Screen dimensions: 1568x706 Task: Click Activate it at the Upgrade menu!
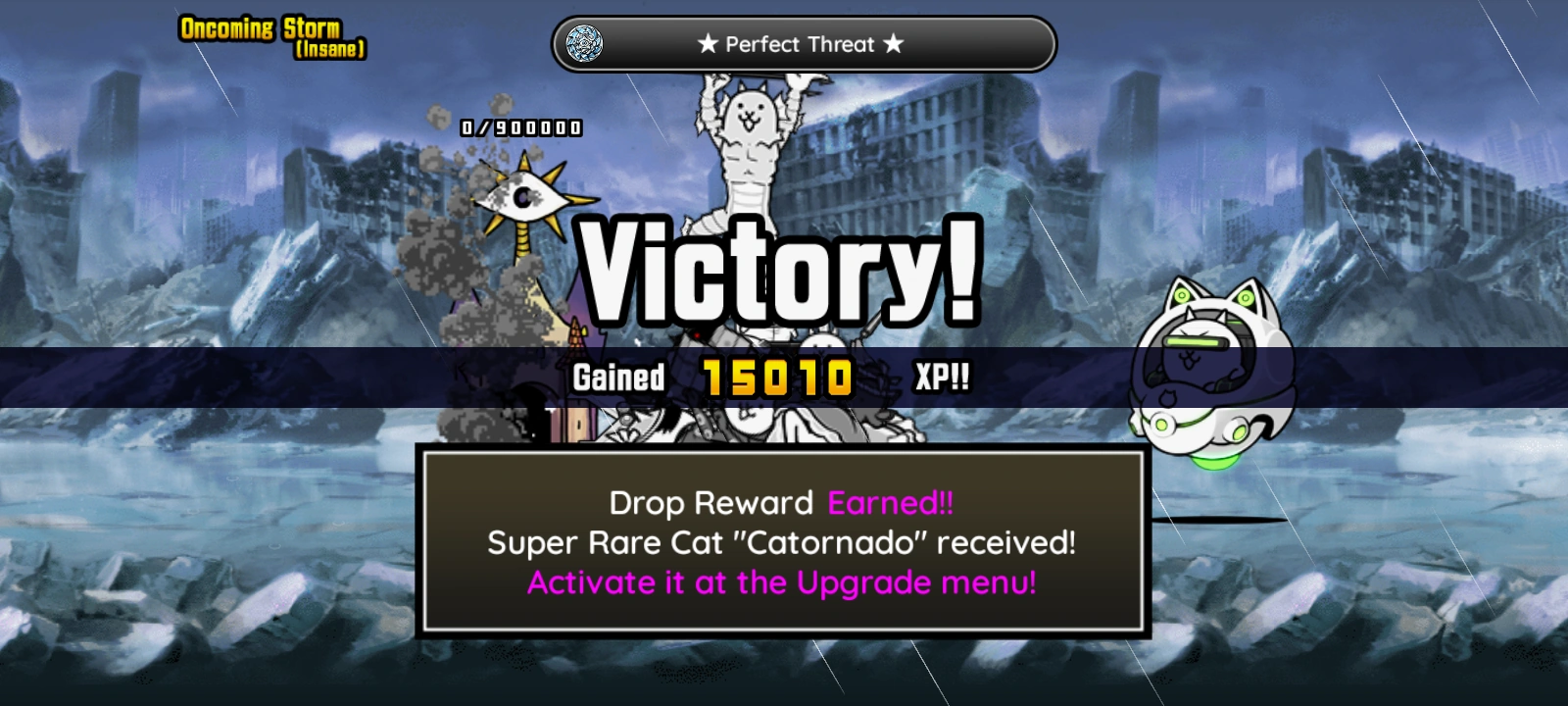(x=781, y=582)
